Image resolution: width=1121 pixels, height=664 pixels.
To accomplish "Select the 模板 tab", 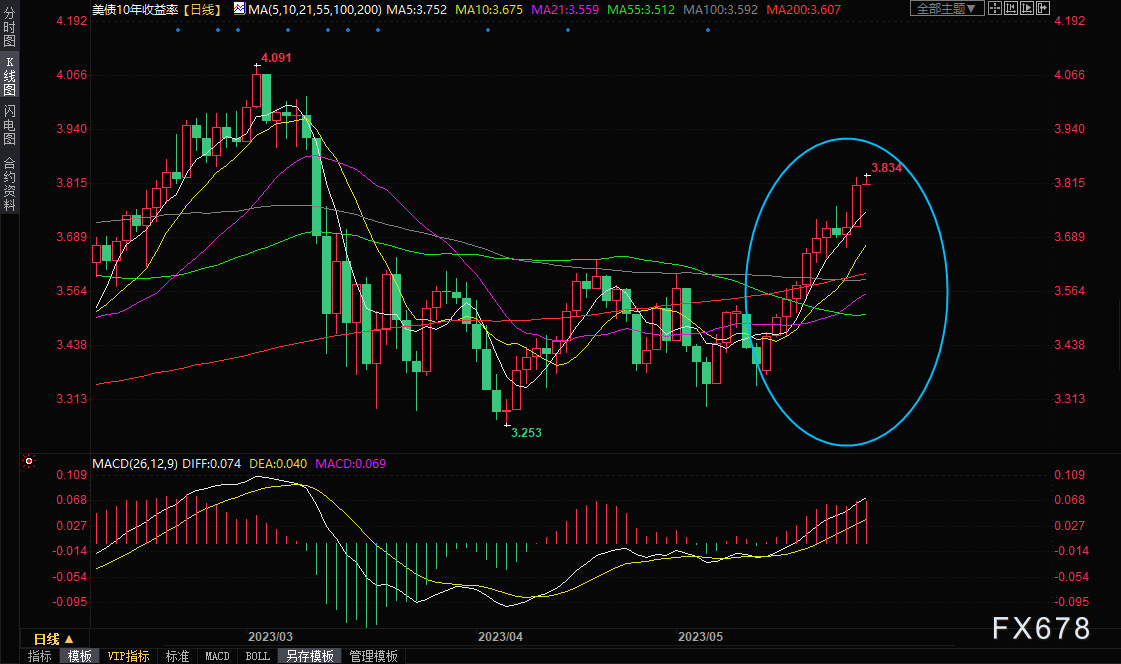I will [80, 656].
